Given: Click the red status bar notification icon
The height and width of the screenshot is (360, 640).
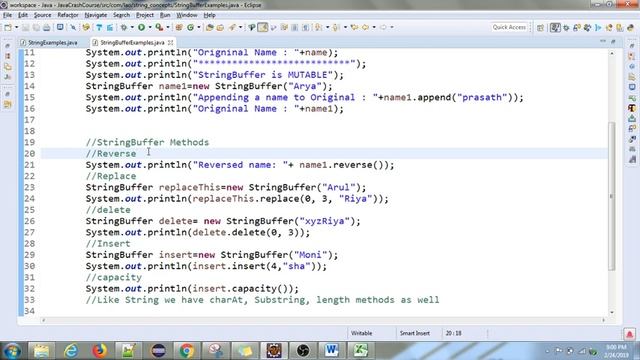Looking at the screenshot, I should click(629, 334).
